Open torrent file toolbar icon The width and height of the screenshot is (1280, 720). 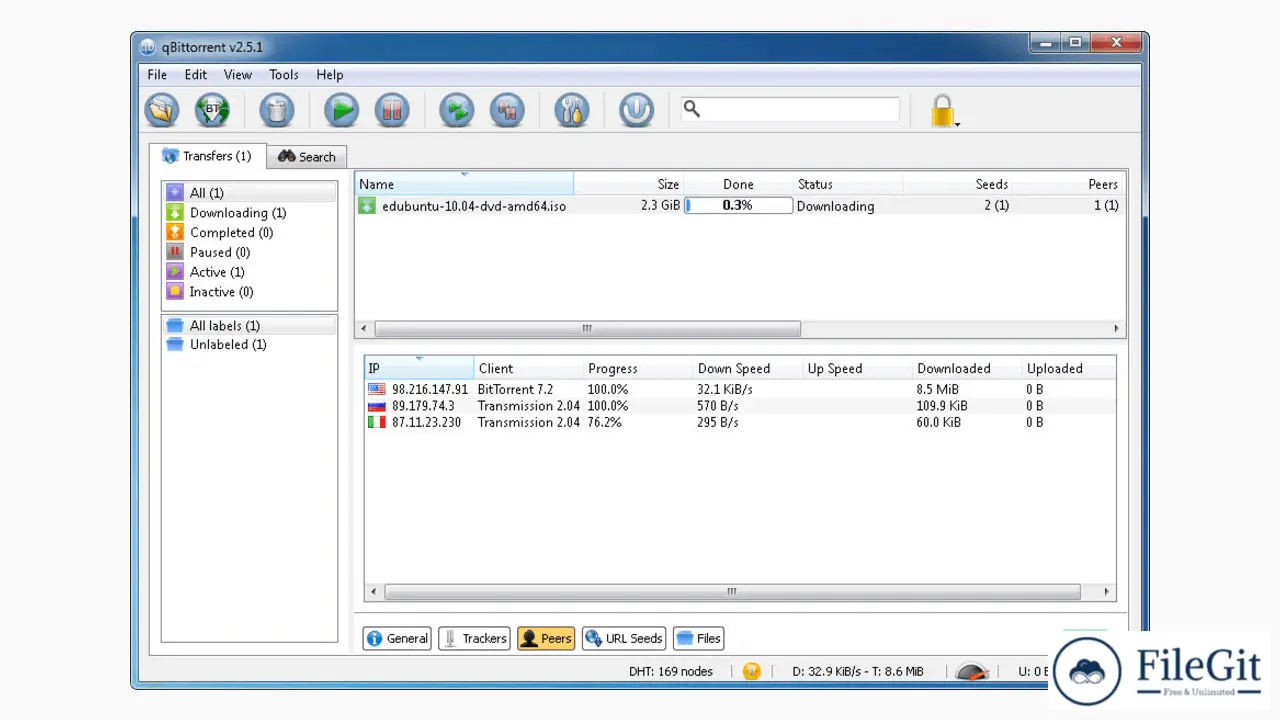click(162, 110)
